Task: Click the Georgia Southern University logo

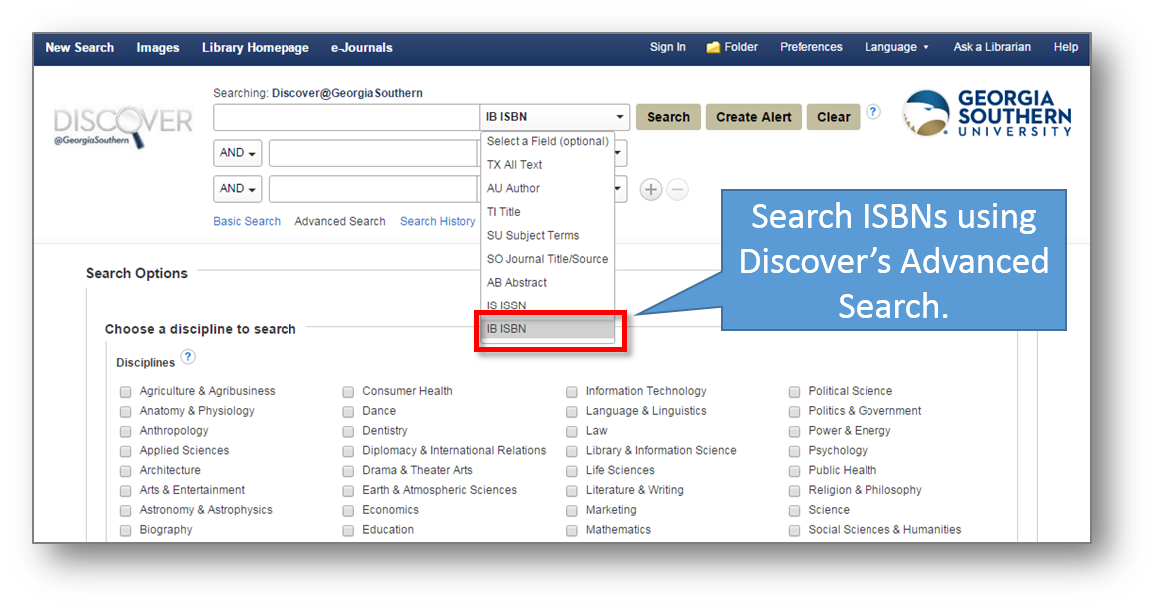Action: pos(988,113)
